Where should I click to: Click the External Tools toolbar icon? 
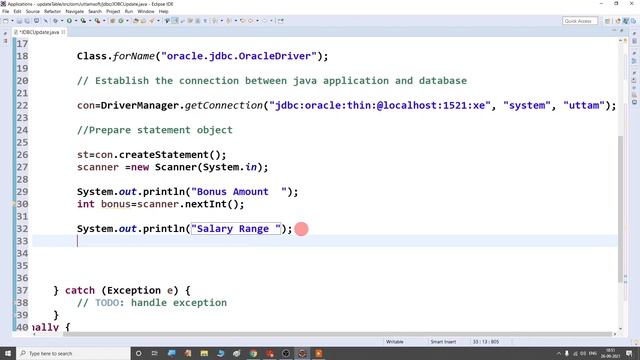(98, 21)
